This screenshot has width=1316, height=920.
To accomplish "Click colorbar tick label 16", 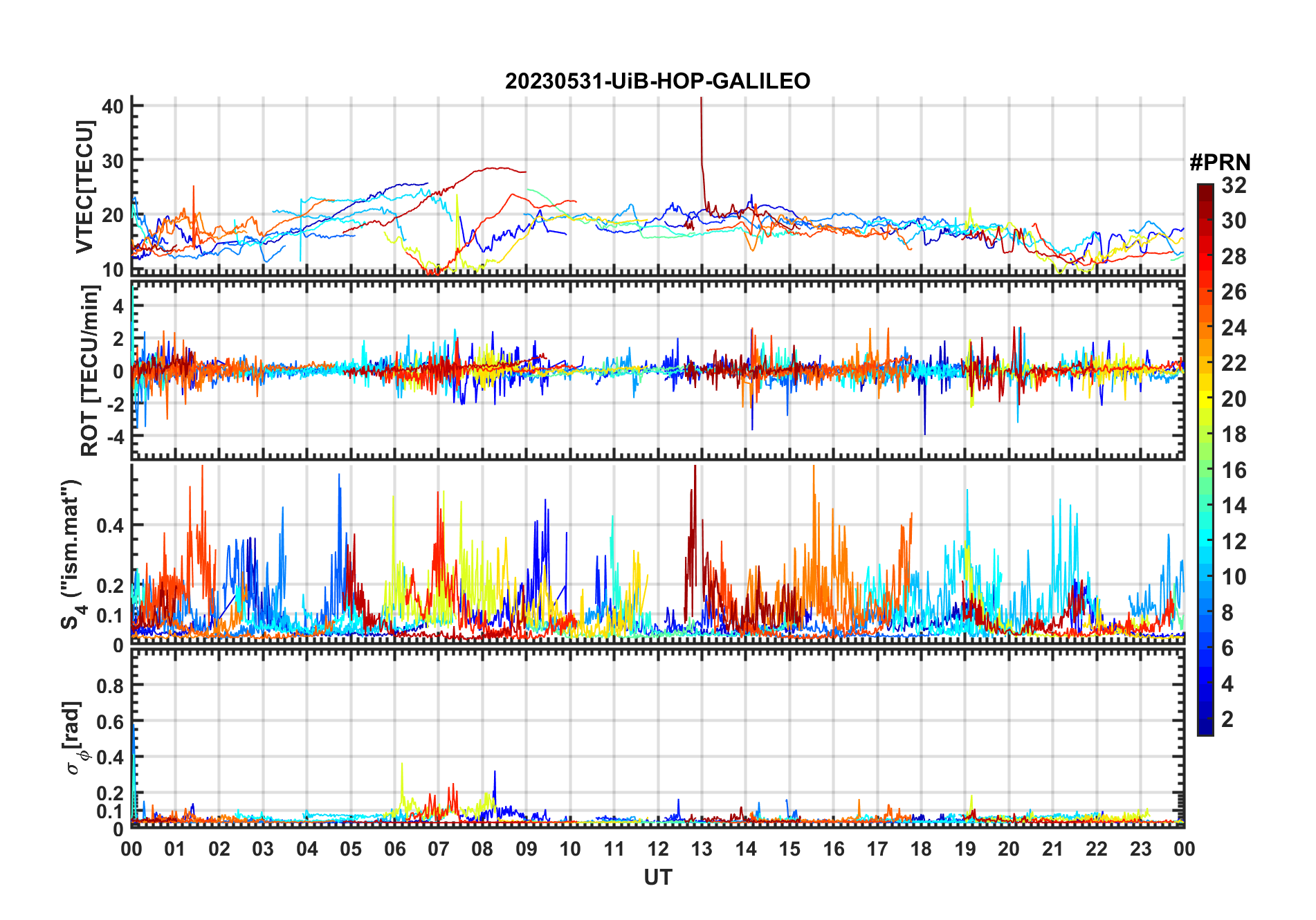I will click(x=1234, y=470).
